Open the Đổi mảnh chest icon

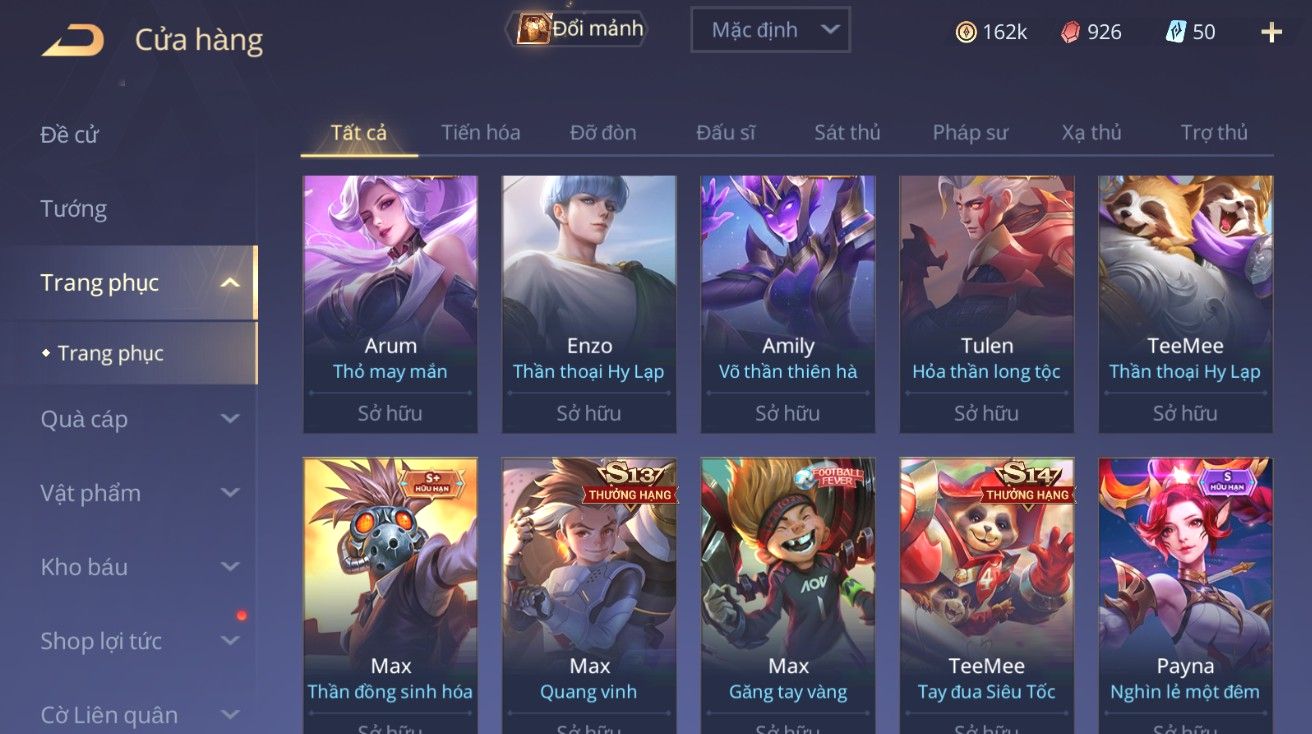532,29
